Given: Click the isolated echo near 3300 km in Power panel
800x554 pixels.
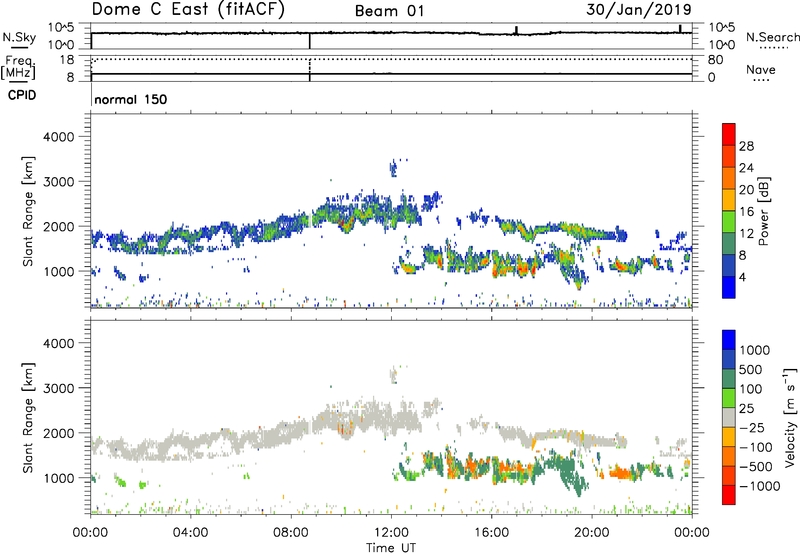Looking at the screenshot, I should click(393, 167).
